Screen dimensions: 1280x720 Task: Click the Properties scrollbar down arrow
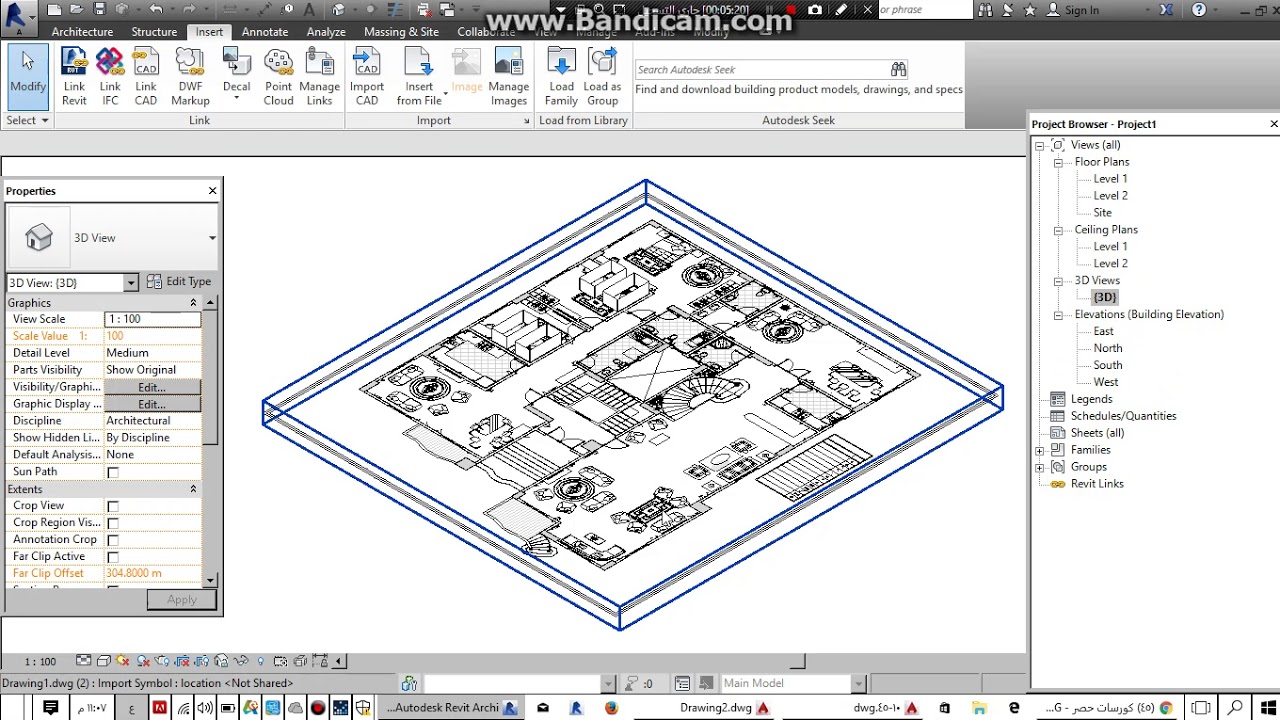coord(210,580)
